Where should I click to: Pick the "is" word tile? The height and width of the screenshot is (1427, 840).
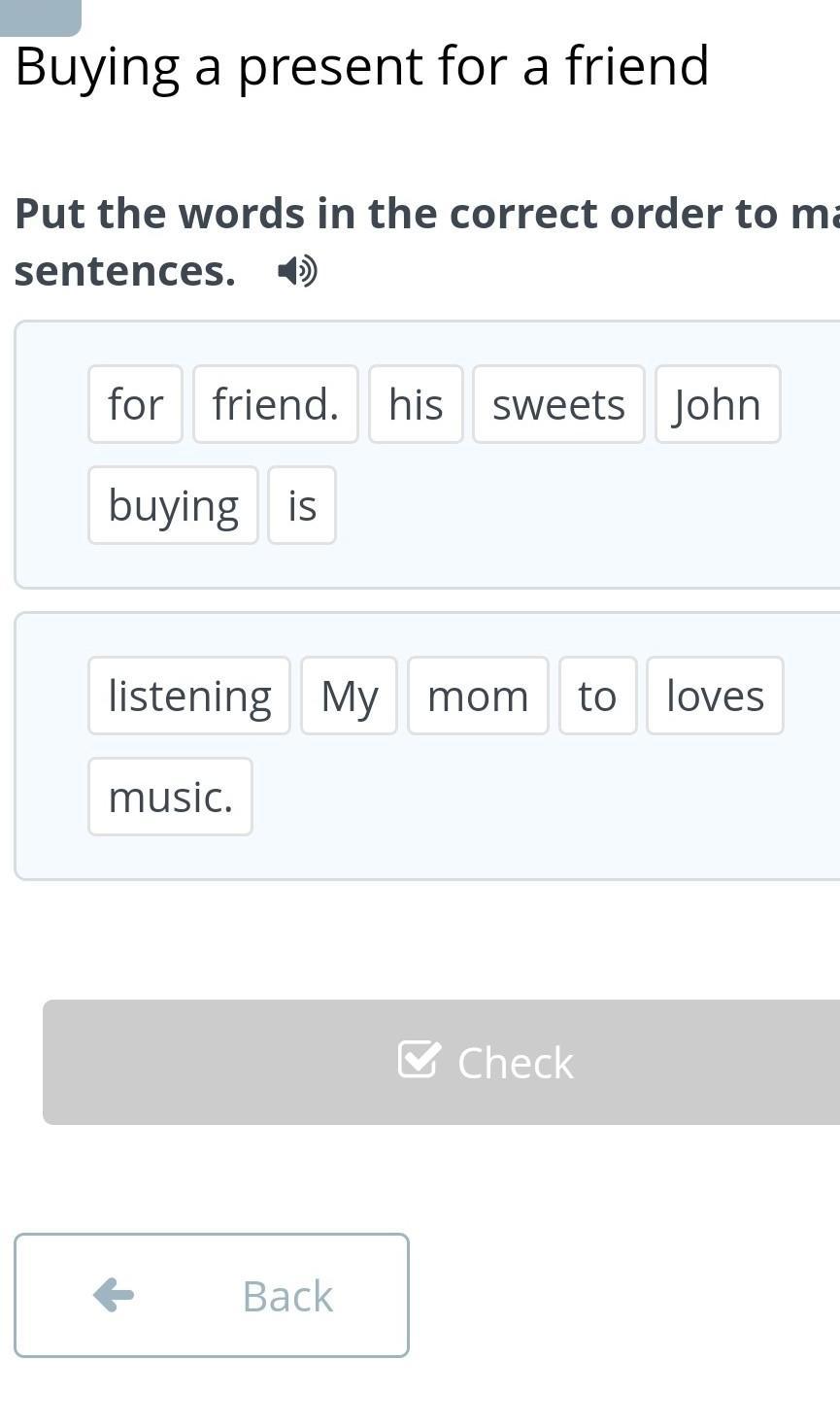(302, 505)
